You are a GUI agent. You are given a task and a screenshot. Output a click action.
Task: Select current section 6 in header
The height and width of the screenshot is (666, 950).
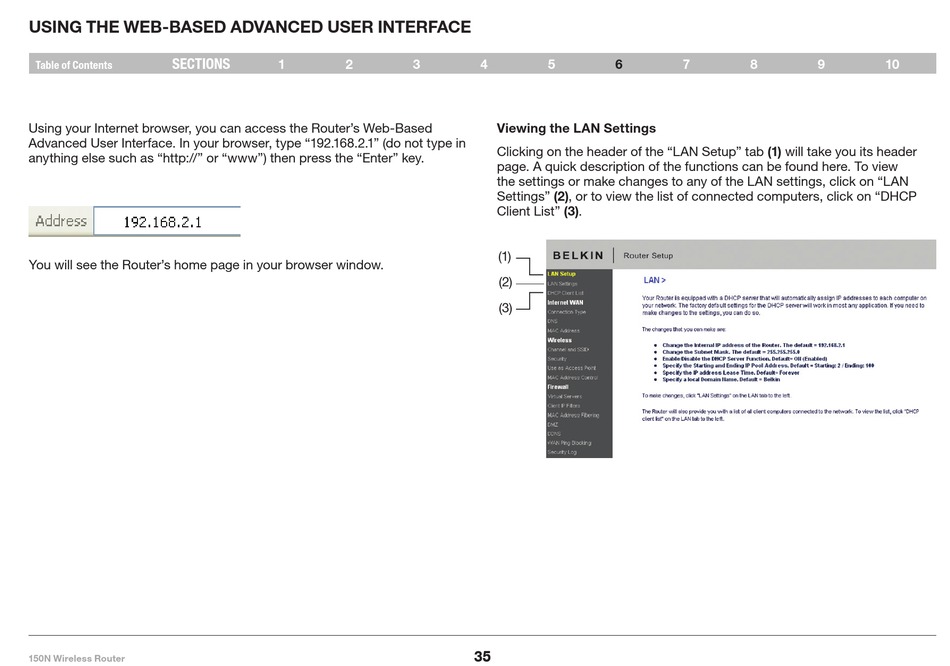[x=619, y=64]
